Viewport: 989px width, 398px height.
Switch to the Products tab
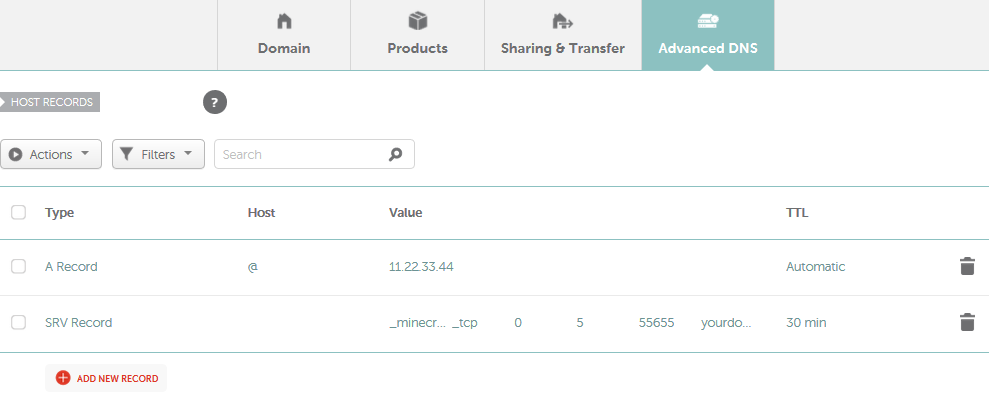pyautogui.click(x=418, y=35)
